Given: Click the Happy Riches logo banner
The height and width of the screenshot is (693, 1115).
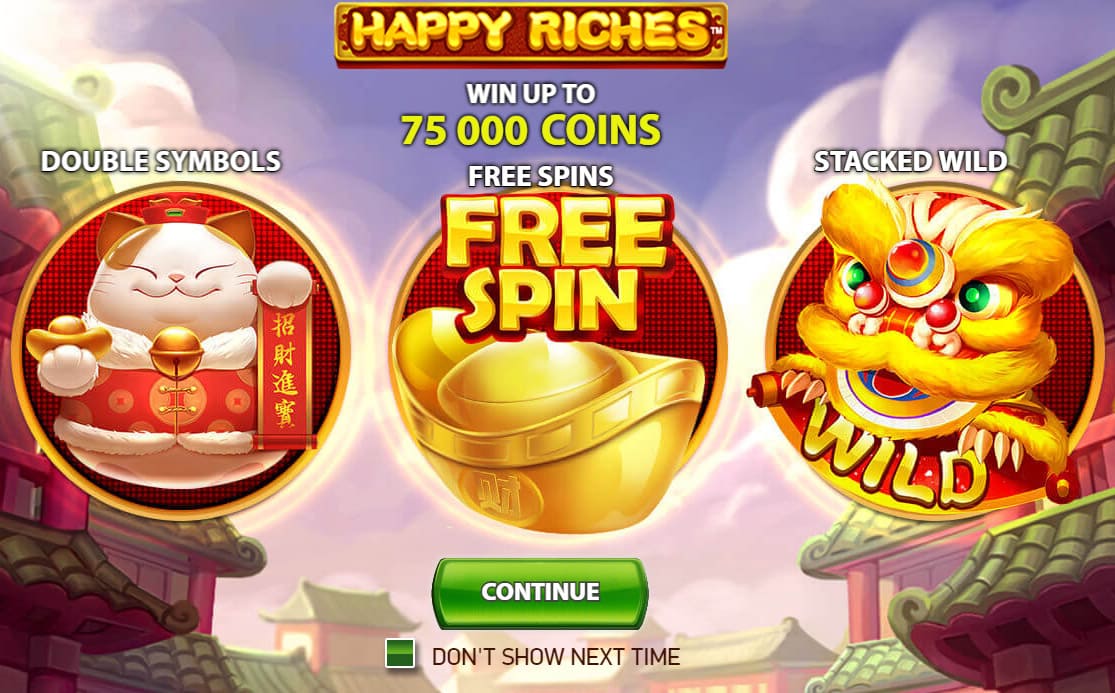Looking at the screenshot, I should click(530, 33).
